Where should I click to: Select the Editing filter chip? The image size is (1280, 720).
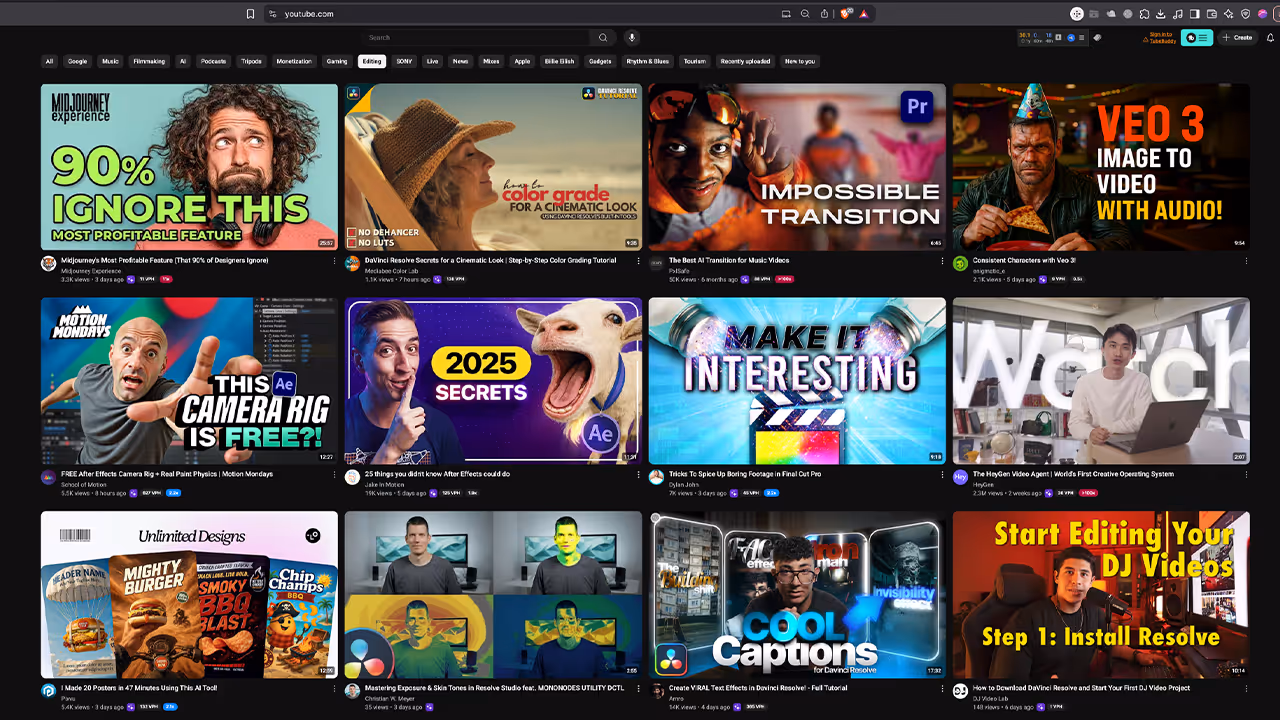click(x=372, y=61)
